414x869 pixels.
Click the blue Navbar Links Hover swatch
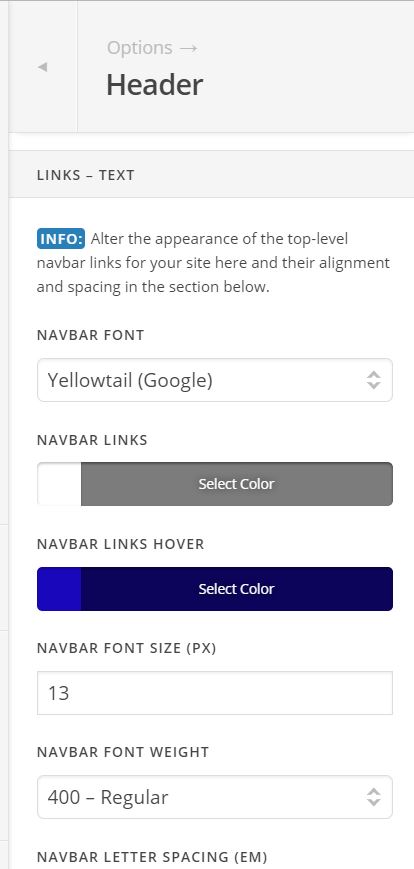point(59,589)
